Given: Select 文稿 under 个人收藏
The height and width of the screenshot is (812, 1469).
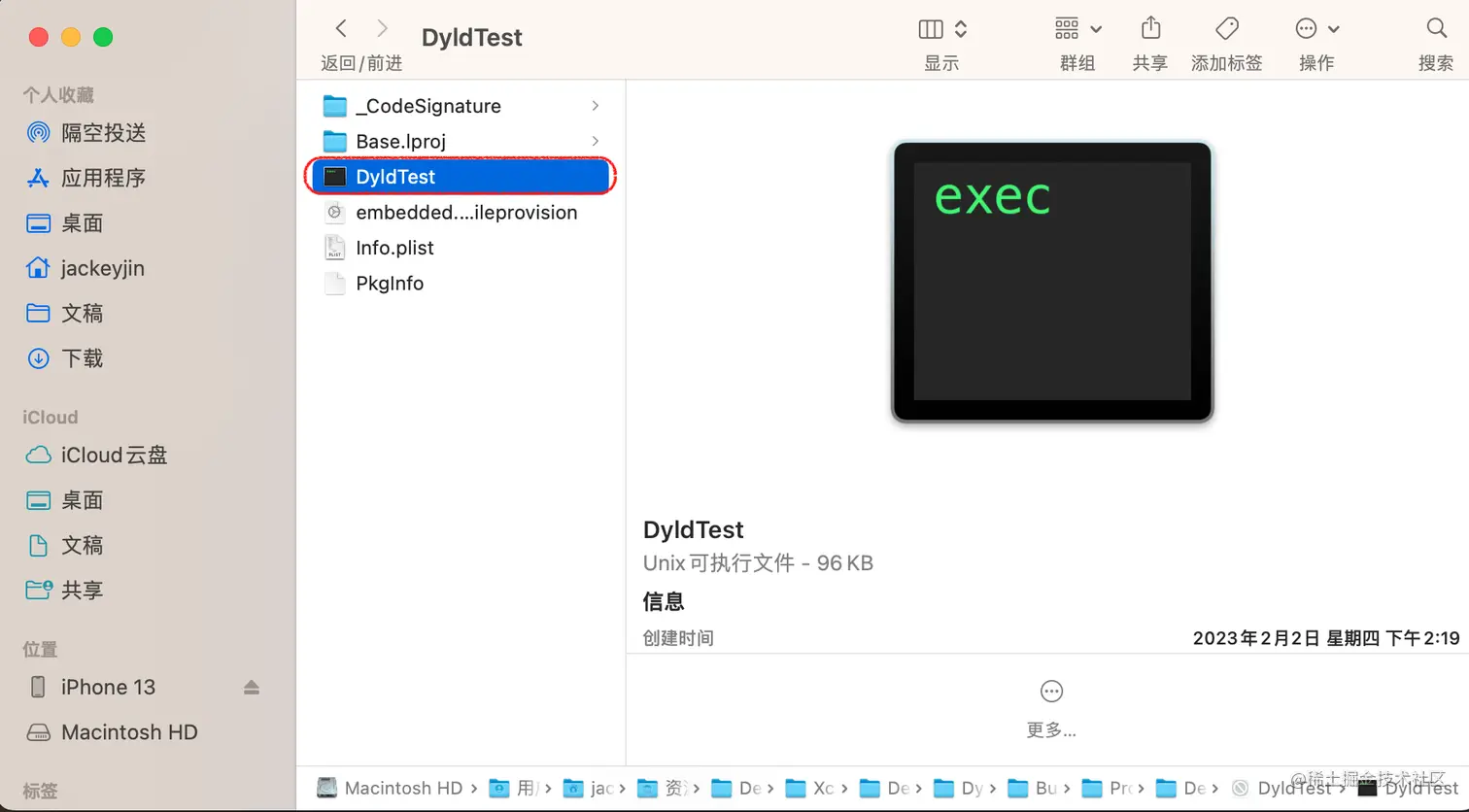Looking at the screenshot, I should (x=64, y=313).
